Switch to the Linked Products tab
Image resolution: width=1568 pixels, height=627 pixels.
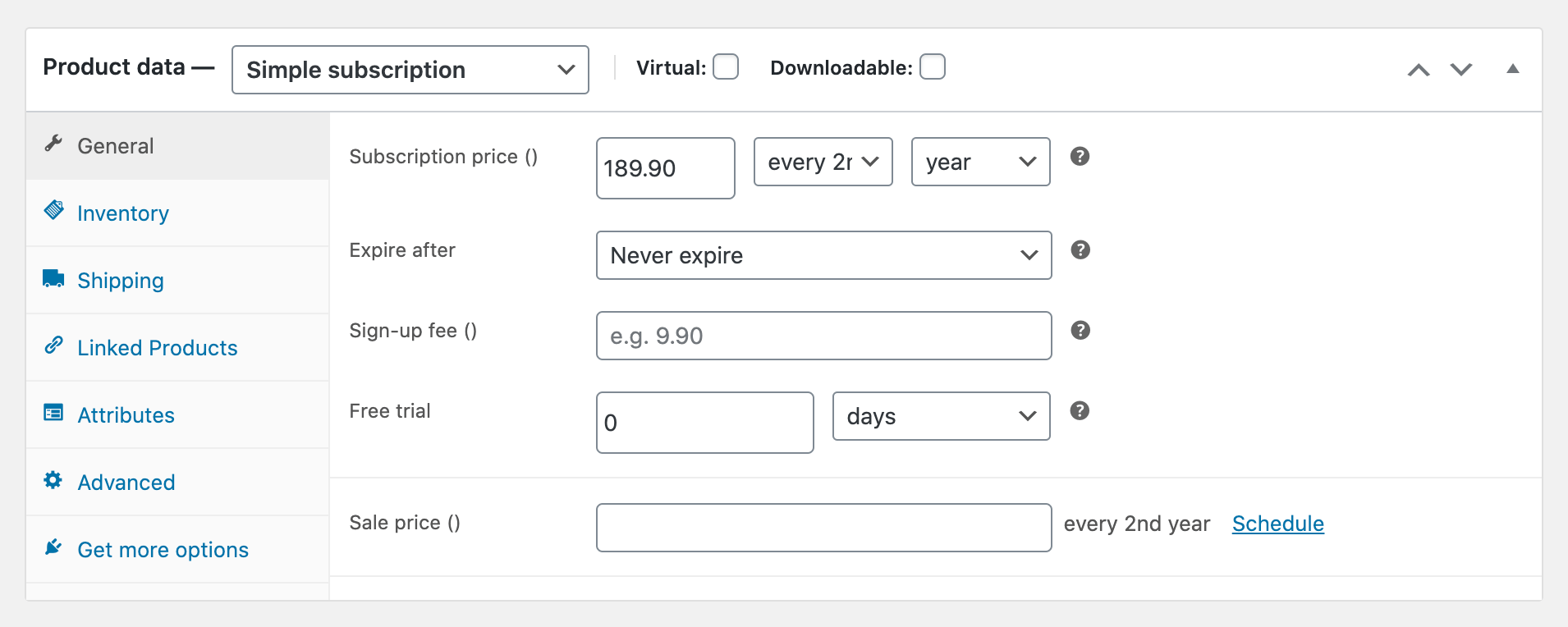pyautogui.click(x=177, y=348)
